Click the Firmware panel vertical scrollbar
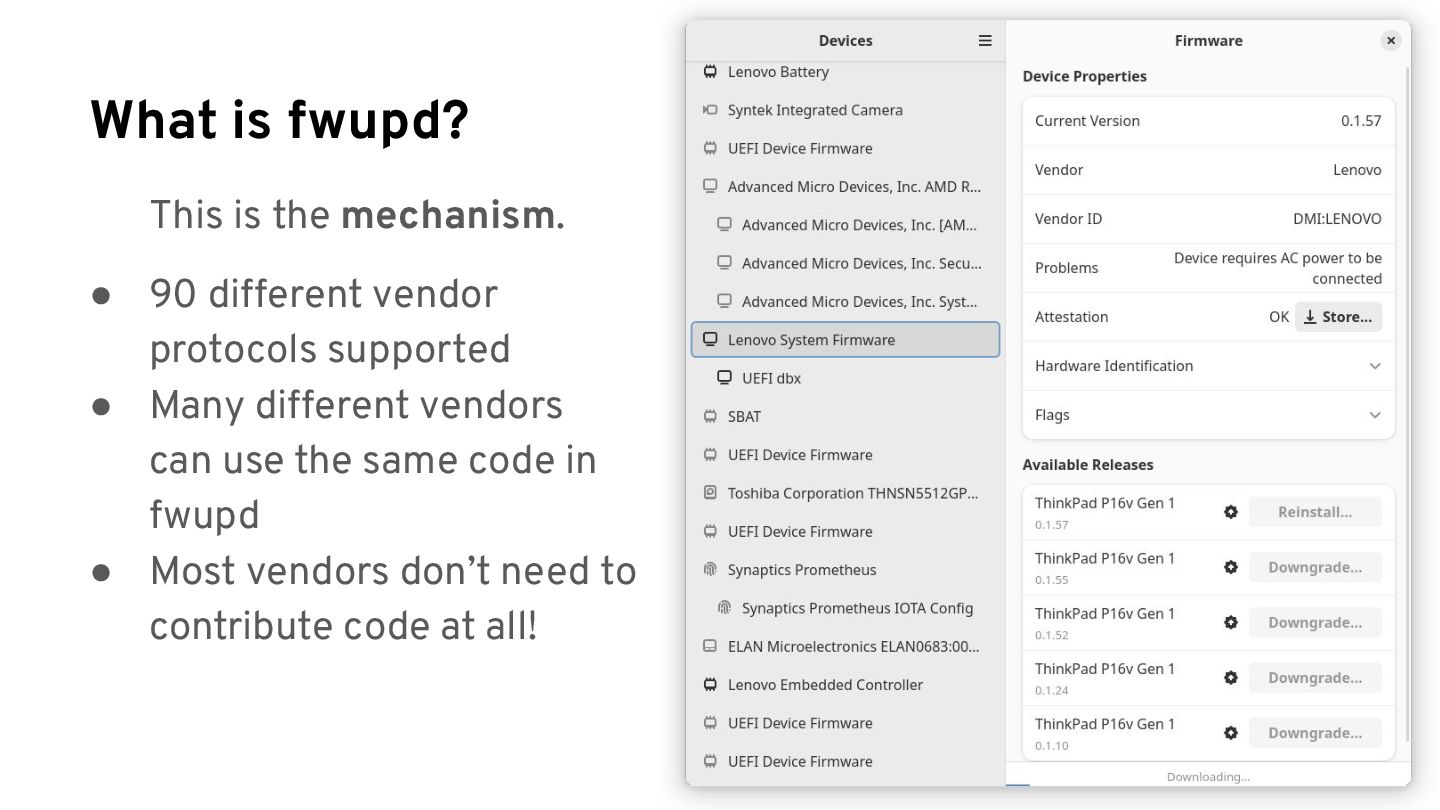Screen dimensions: 1440x810 1408,405
